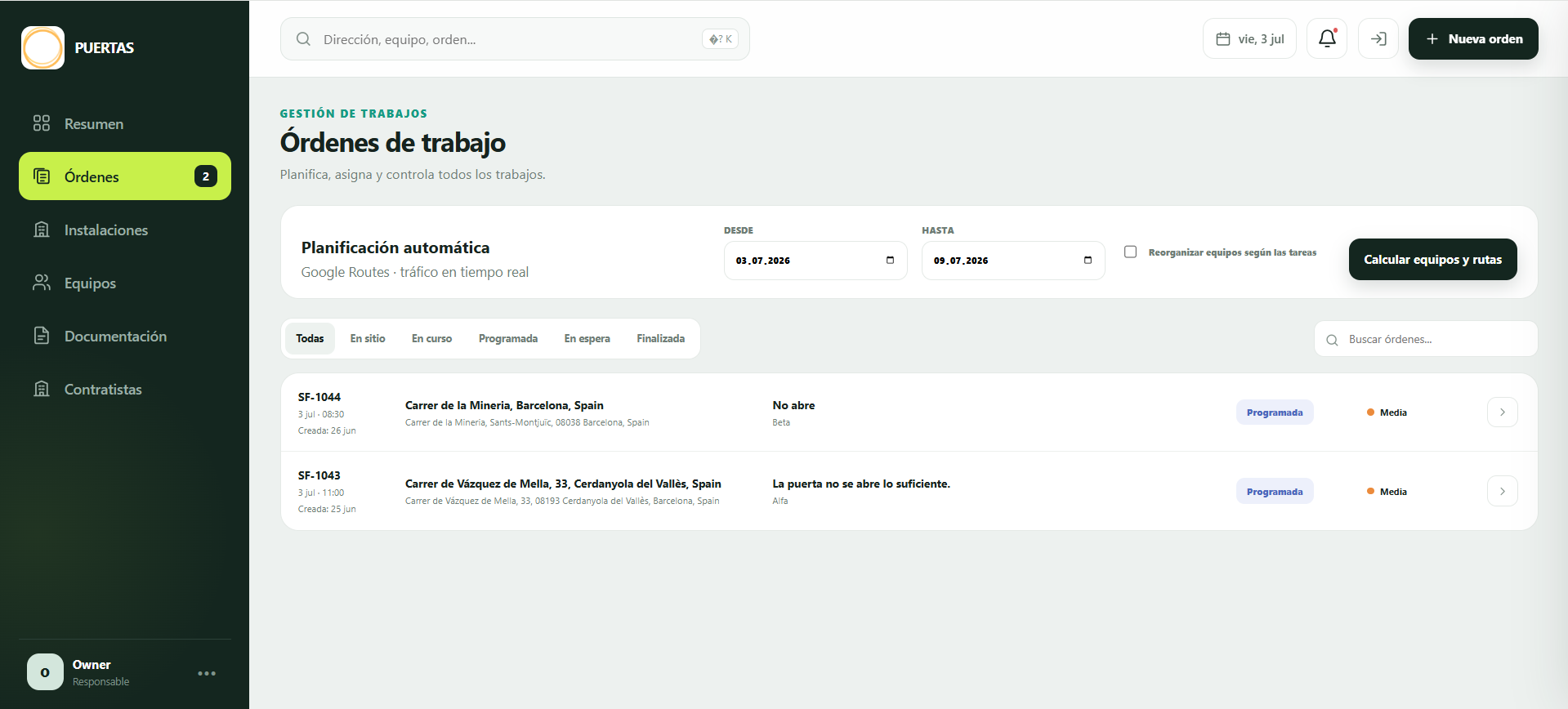
Task: Click the Media priority dot for SF-1043
Action: pyautogui.click(x=1370, y=491)
